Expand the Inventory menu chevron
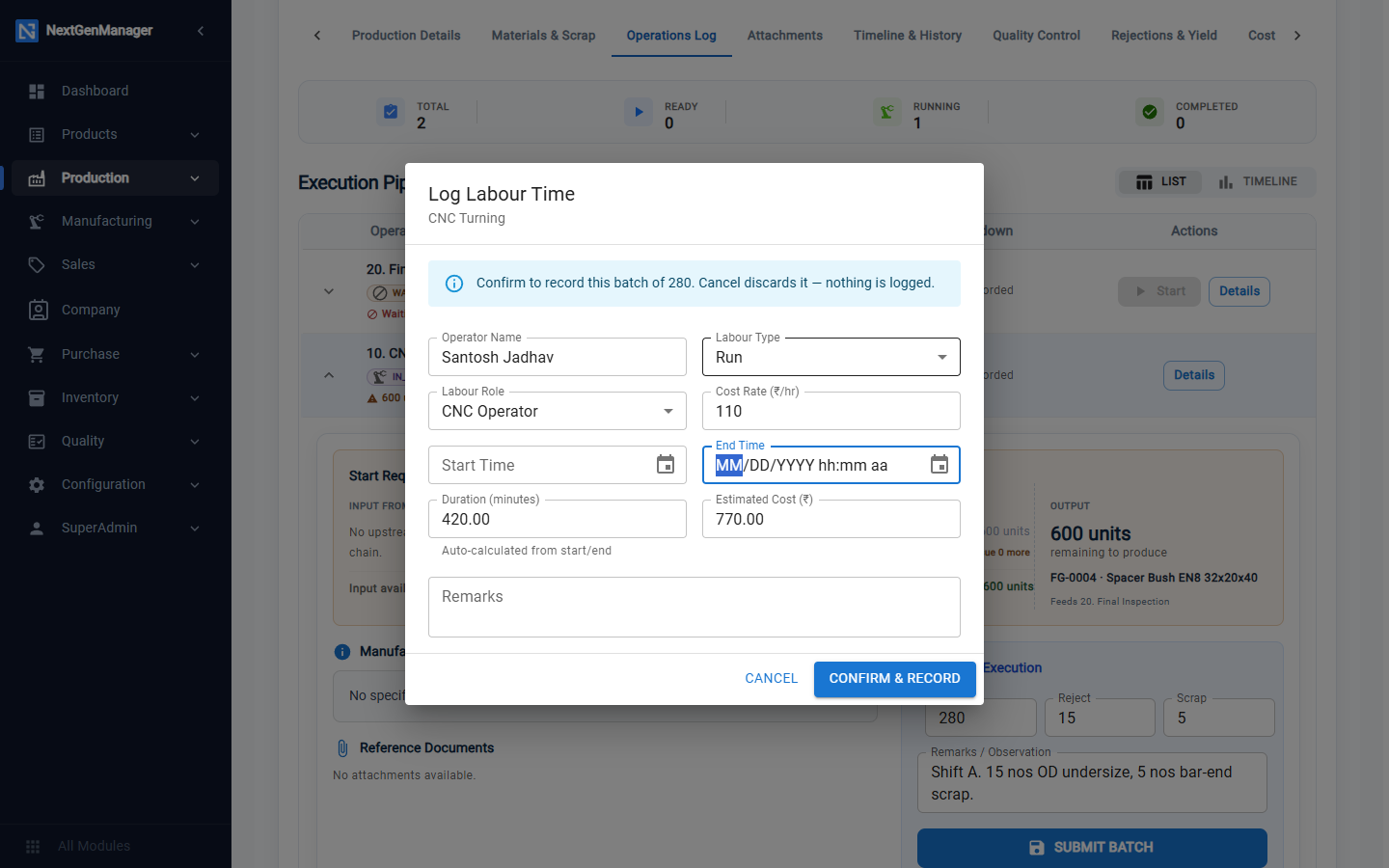This screenshot has width=1389, height=868. pos(195,398)
